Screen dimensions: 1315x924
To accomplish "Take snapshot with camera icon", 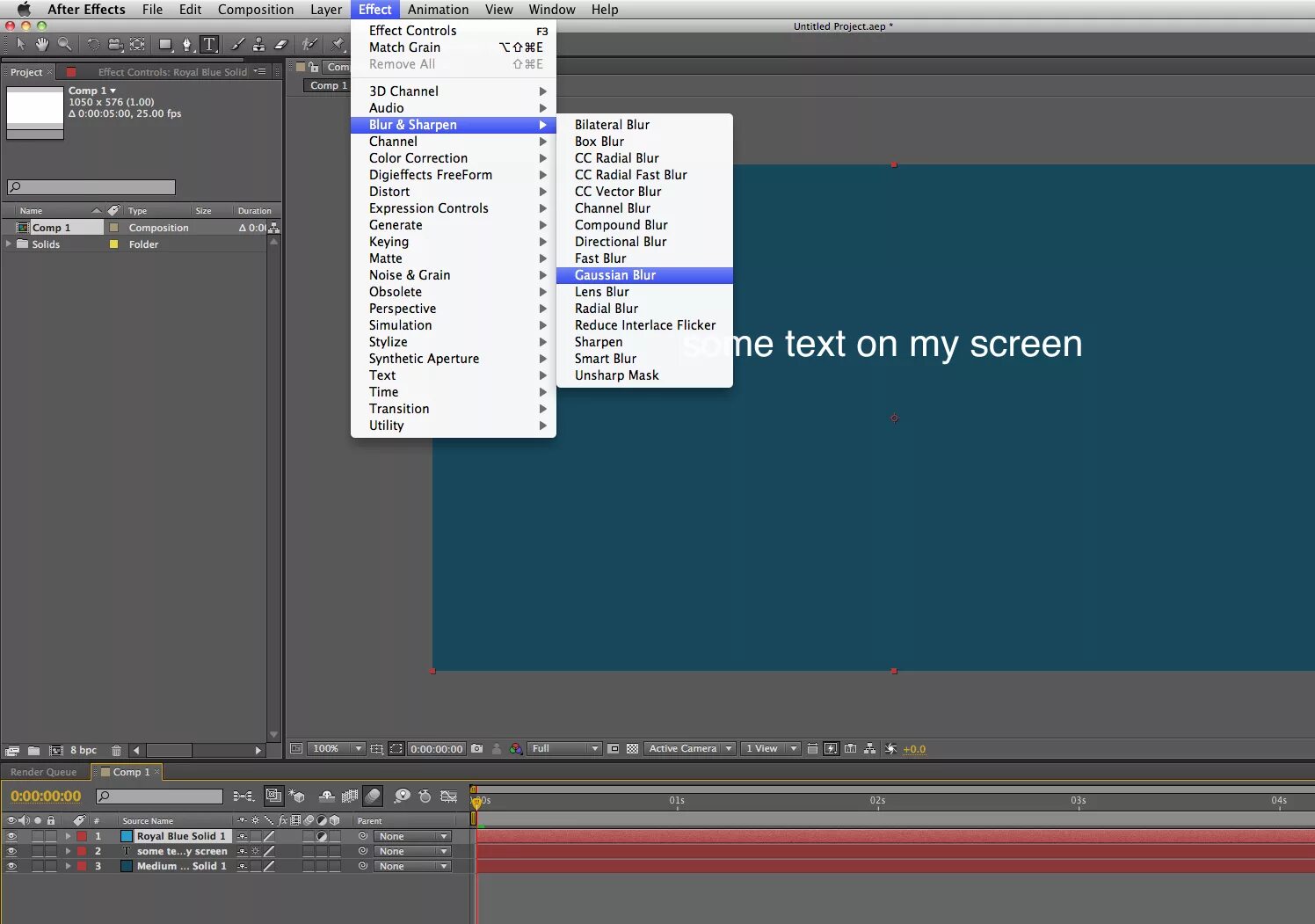I will (x=477, y=749).
